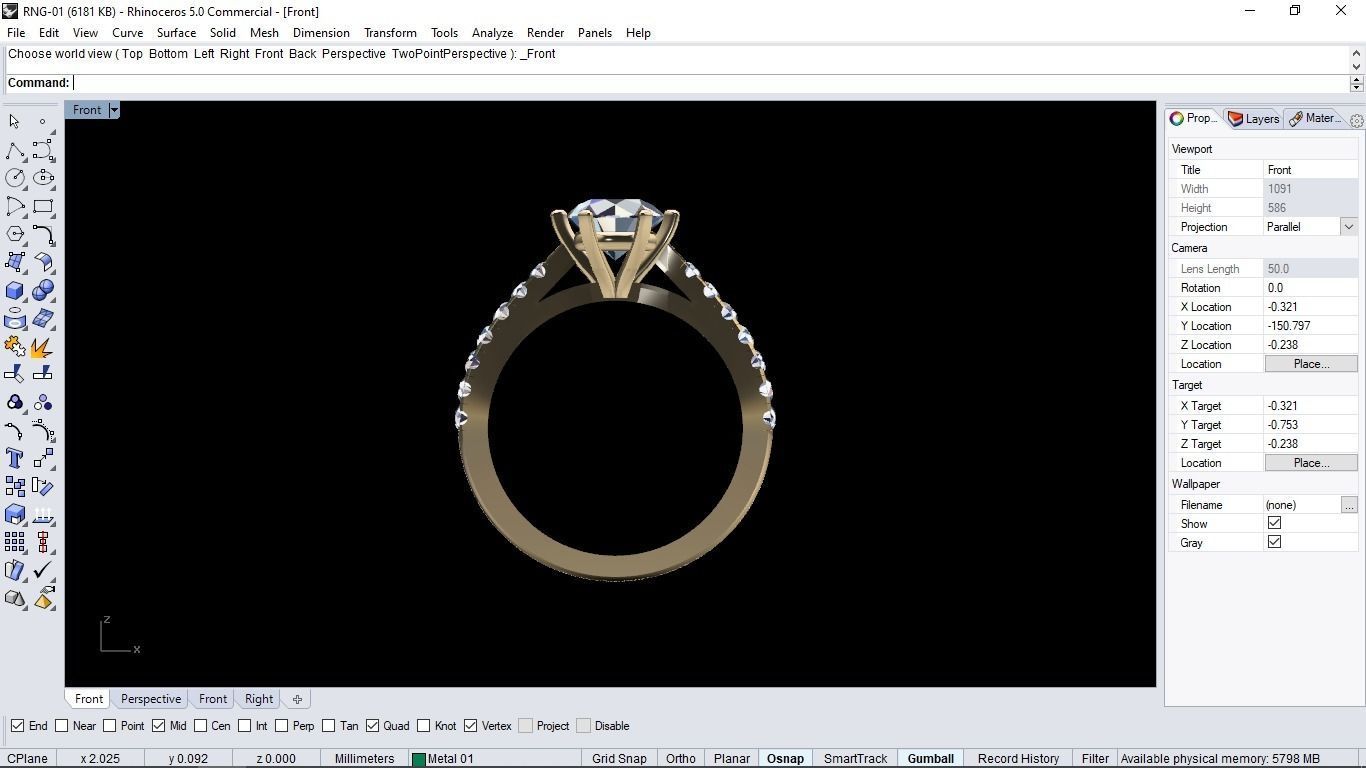Toggle the Mid object snap
Screen dimensions: 1366x768
pyautogui.click(x=158, y=726)
